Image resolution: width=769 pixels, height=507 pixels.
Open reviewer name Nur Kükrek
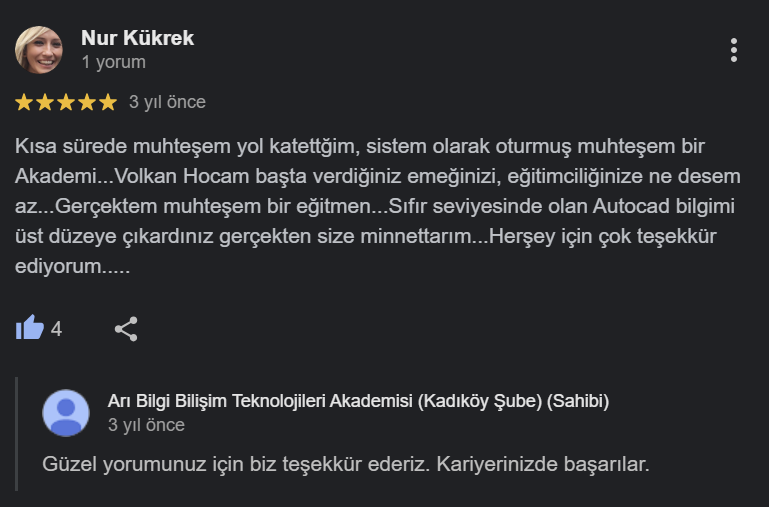click(x=137, y=38)
